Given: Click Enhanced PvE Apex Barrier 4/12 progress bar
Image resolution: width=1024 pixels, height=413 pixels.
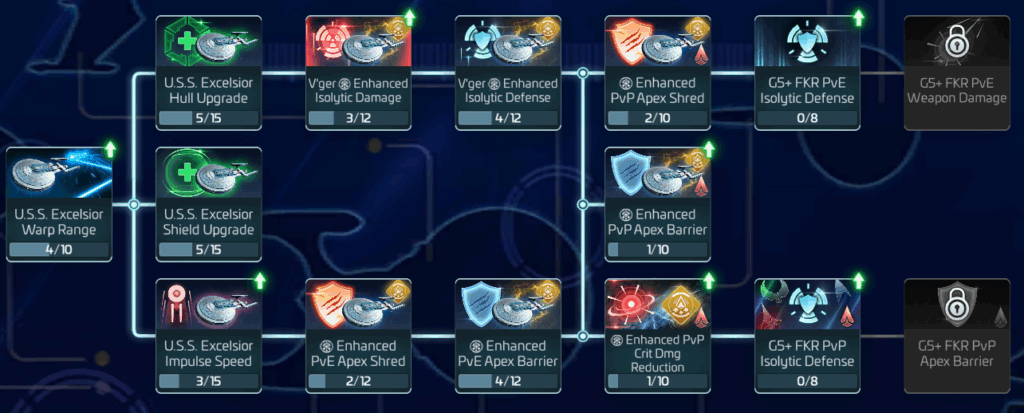Looking at the screenshot, I should [x=508, y=382].
